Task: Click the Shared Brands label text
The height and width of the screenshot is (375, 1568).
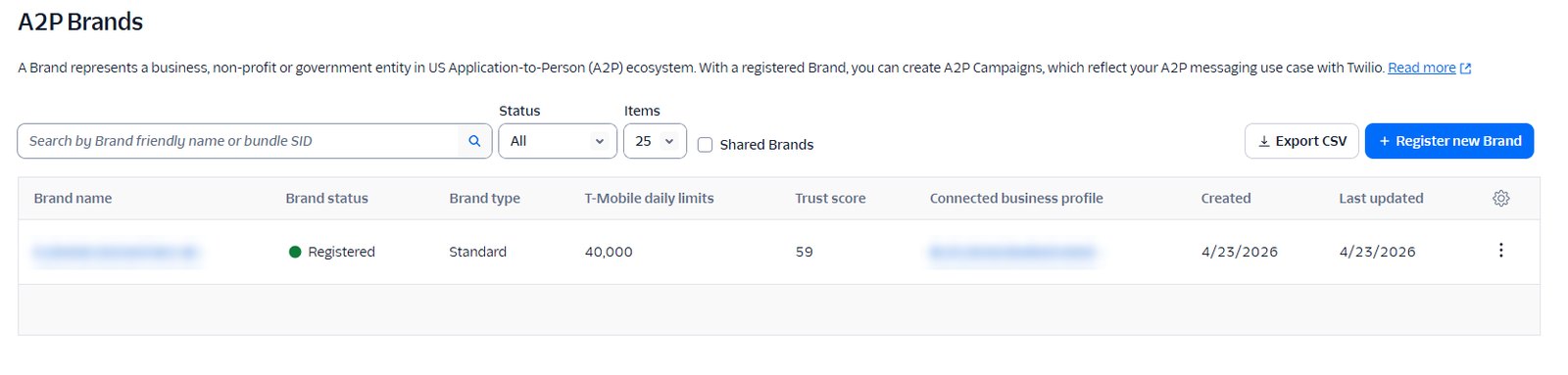Action: [766, 145]
